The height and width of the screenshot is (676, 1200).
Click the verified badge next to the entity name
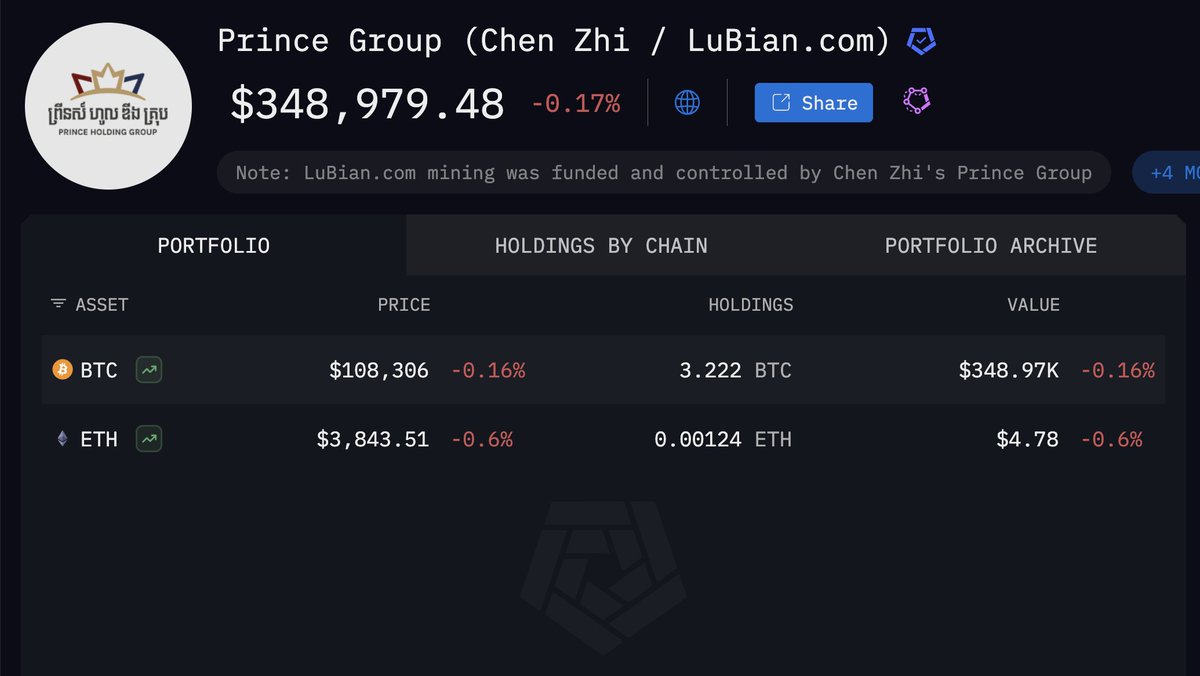[921, 42]
